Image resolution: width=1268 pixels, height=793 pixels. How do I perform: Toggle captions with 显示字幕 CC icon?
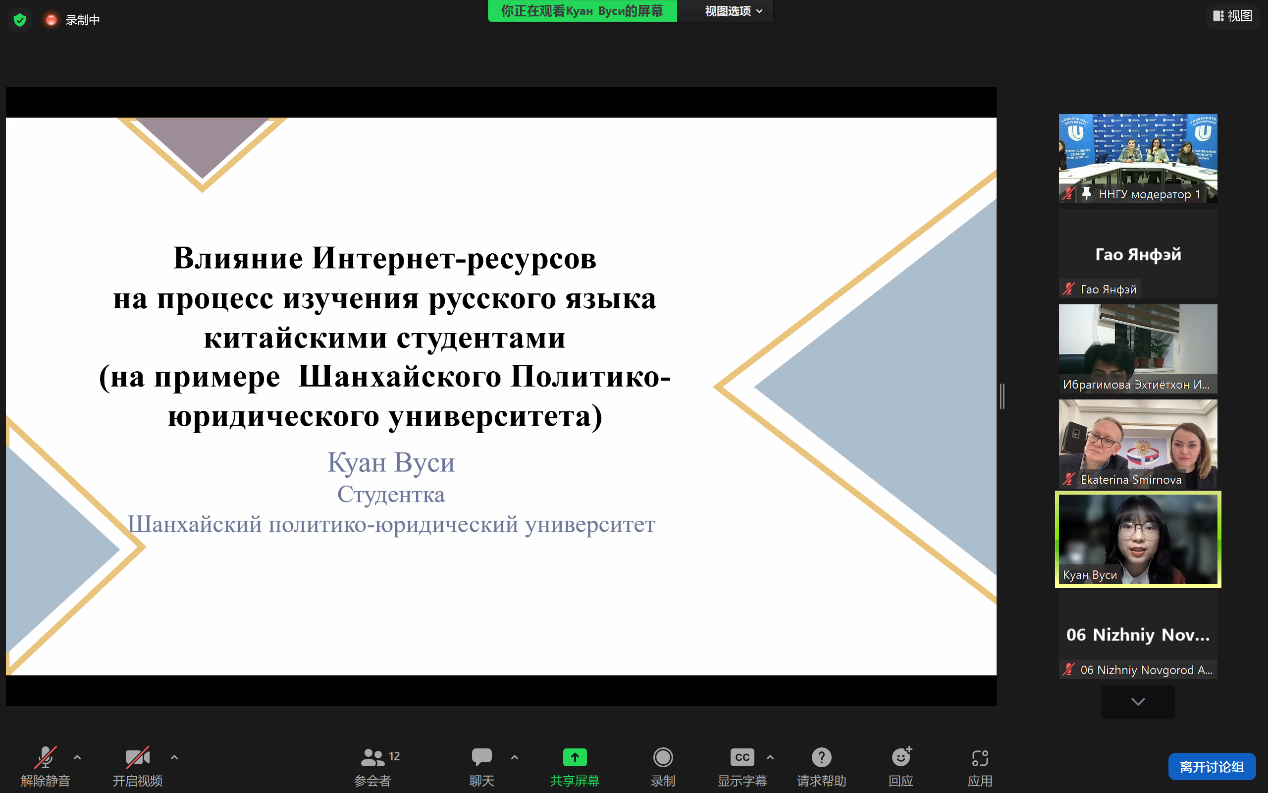742,757
